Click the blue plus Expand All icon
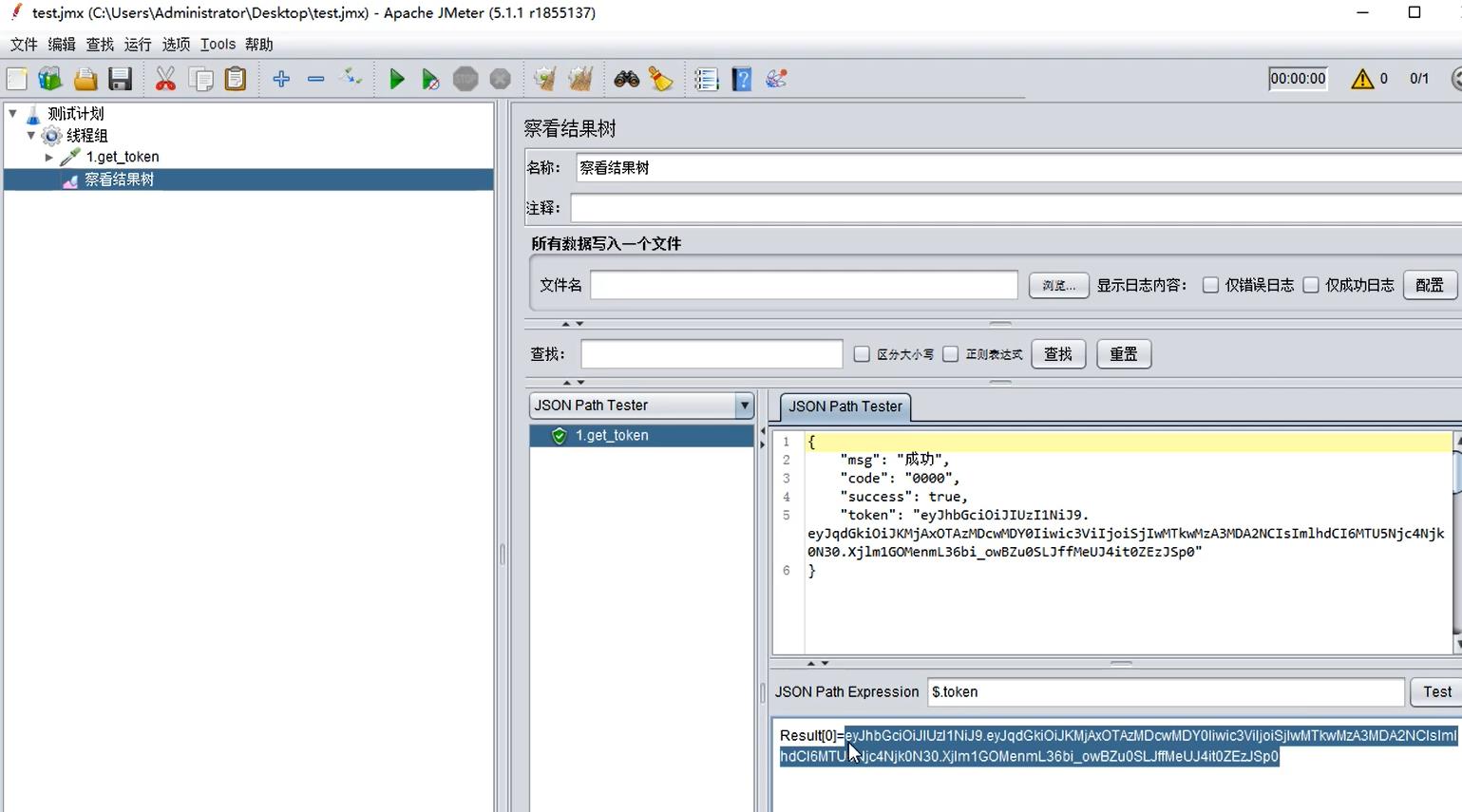This screenshot has height=812, width=1462. point(281,79)
